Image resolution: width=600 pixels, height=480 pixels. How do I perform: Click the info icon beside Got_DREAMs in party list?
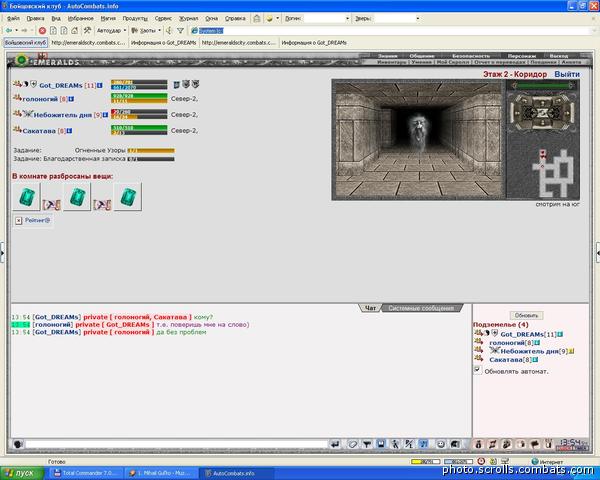pos(100,85)
